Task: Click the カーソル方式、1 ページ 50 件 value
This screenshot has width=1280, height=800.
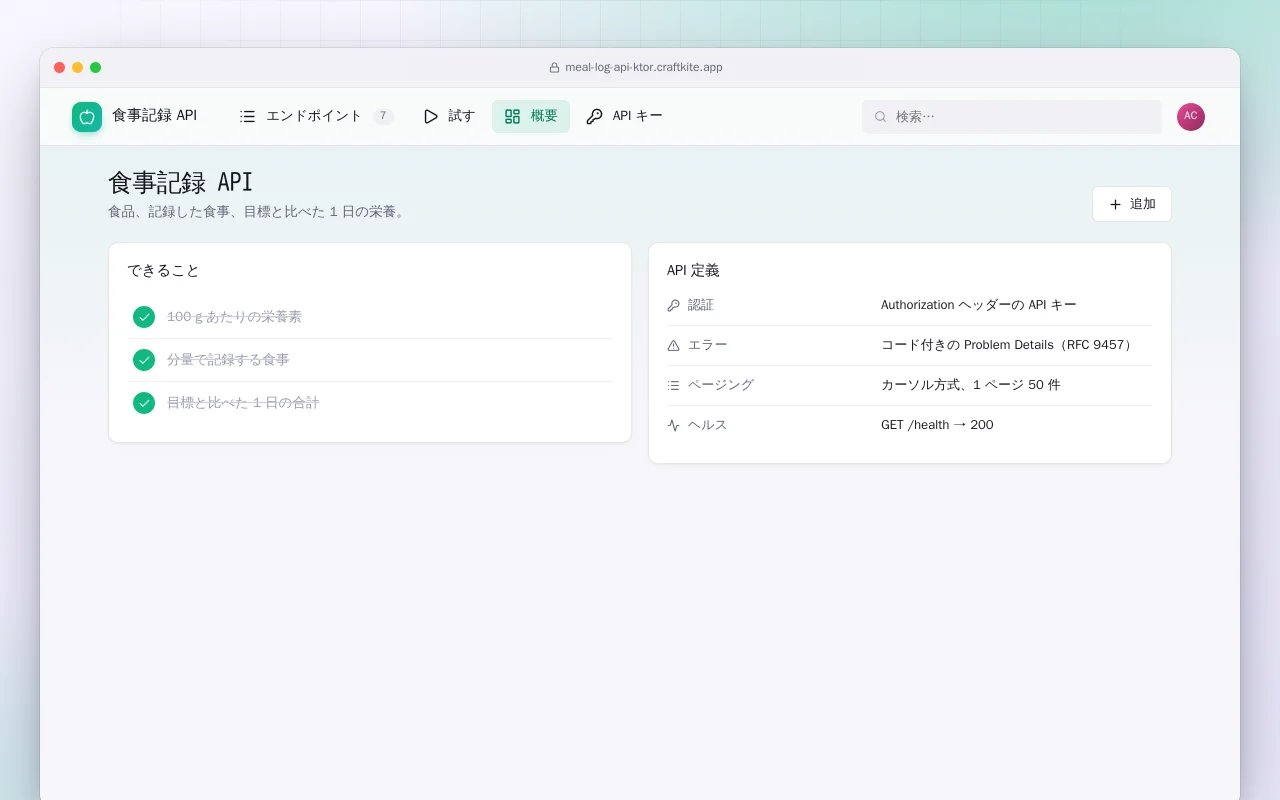Action: pyautogui.click(x=971, y=385)
